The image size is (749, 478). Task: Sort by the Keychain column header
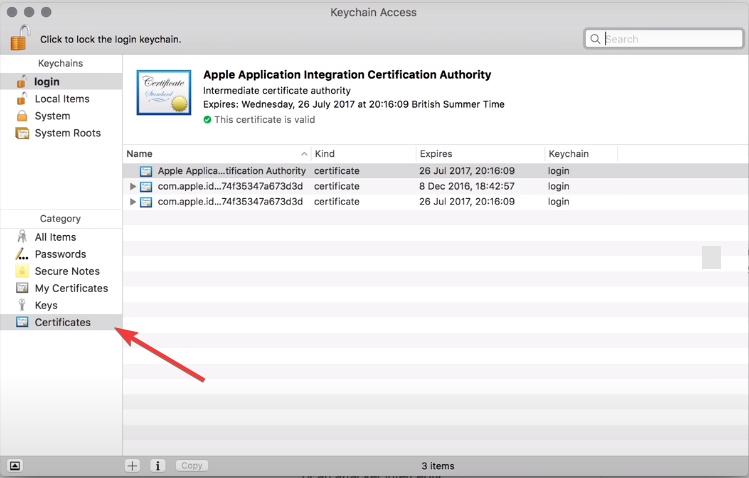(581, 154)
